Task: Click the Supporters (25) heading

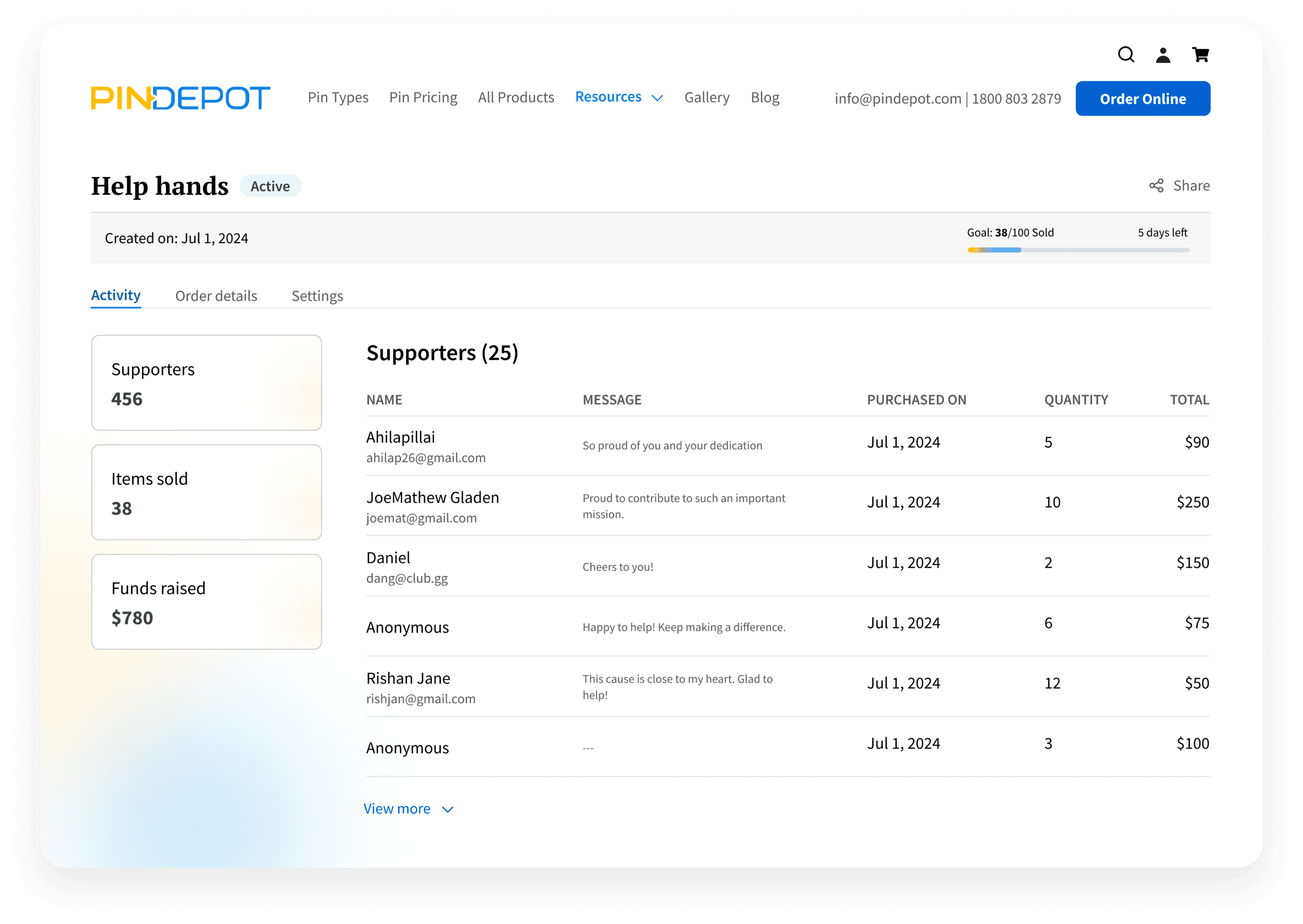Action: [442, 353]
